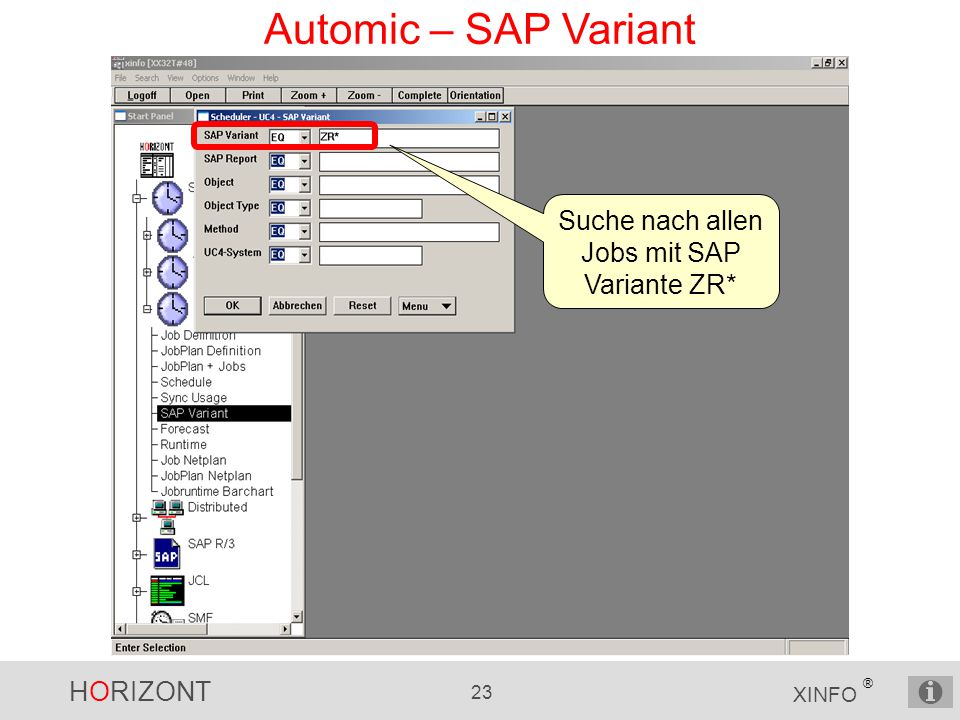The width and height of the screenshot is (960, 720).
Task: Click the Object value field
Action: pyautogui.click(x=409, y=185)
